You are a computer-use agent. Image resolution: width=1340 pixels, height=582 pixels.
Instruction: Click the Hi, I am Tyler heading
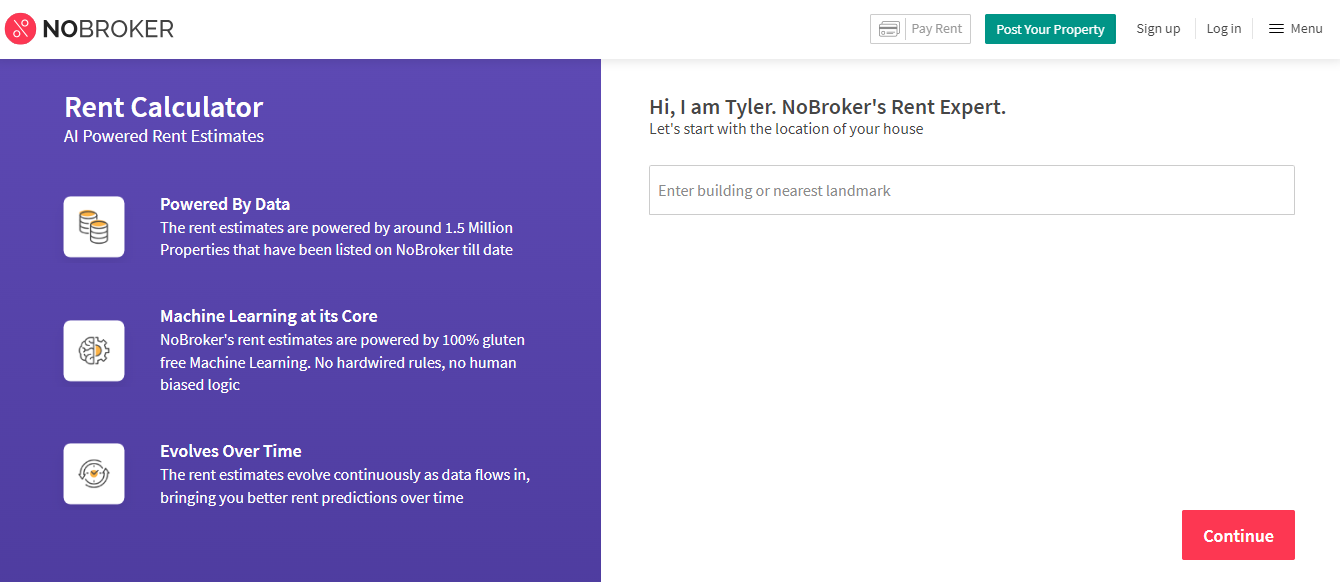pos(828,107)
